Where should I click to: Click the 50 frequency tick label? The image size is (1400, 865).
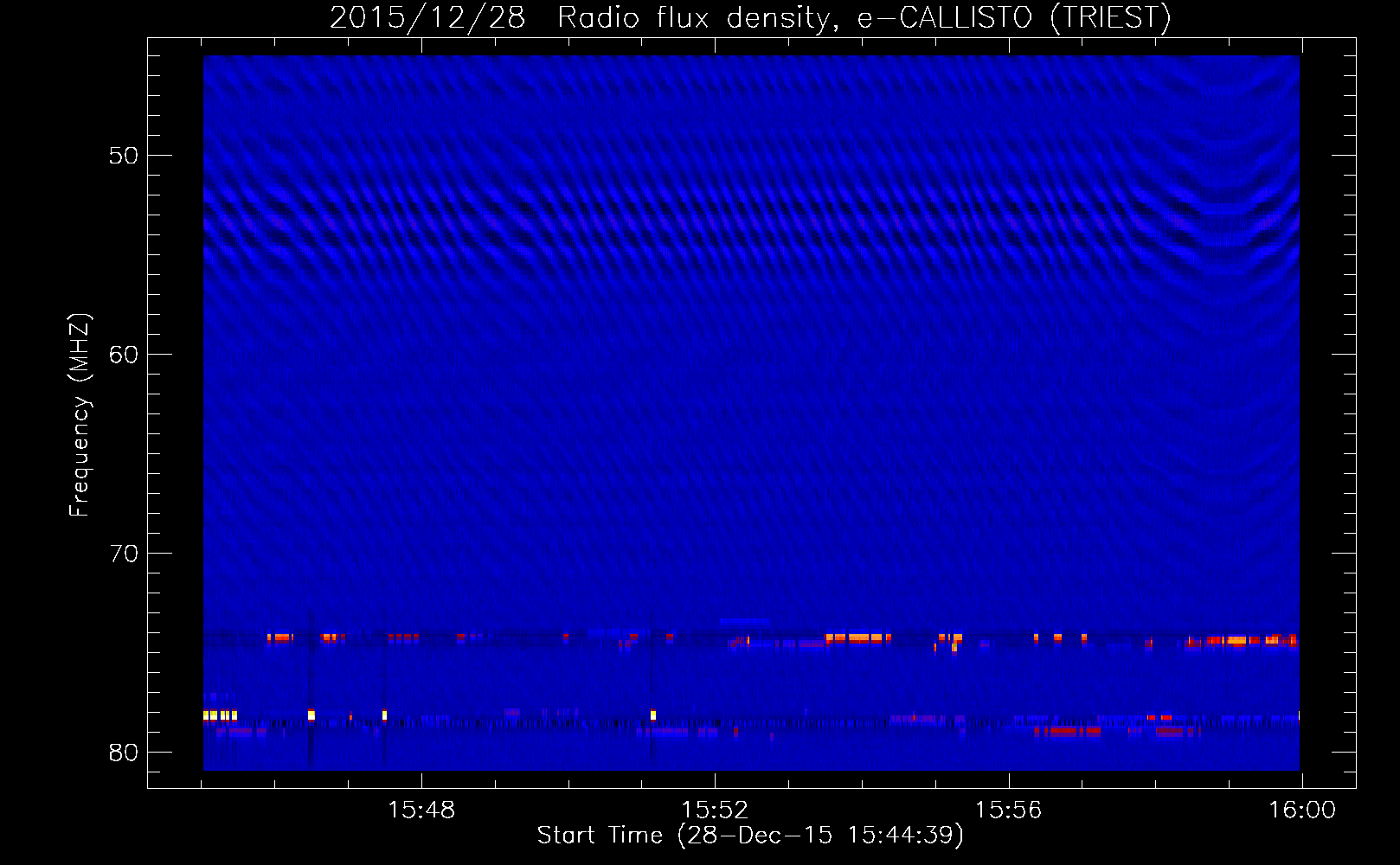pyautogui.click(x=123, y=156)
